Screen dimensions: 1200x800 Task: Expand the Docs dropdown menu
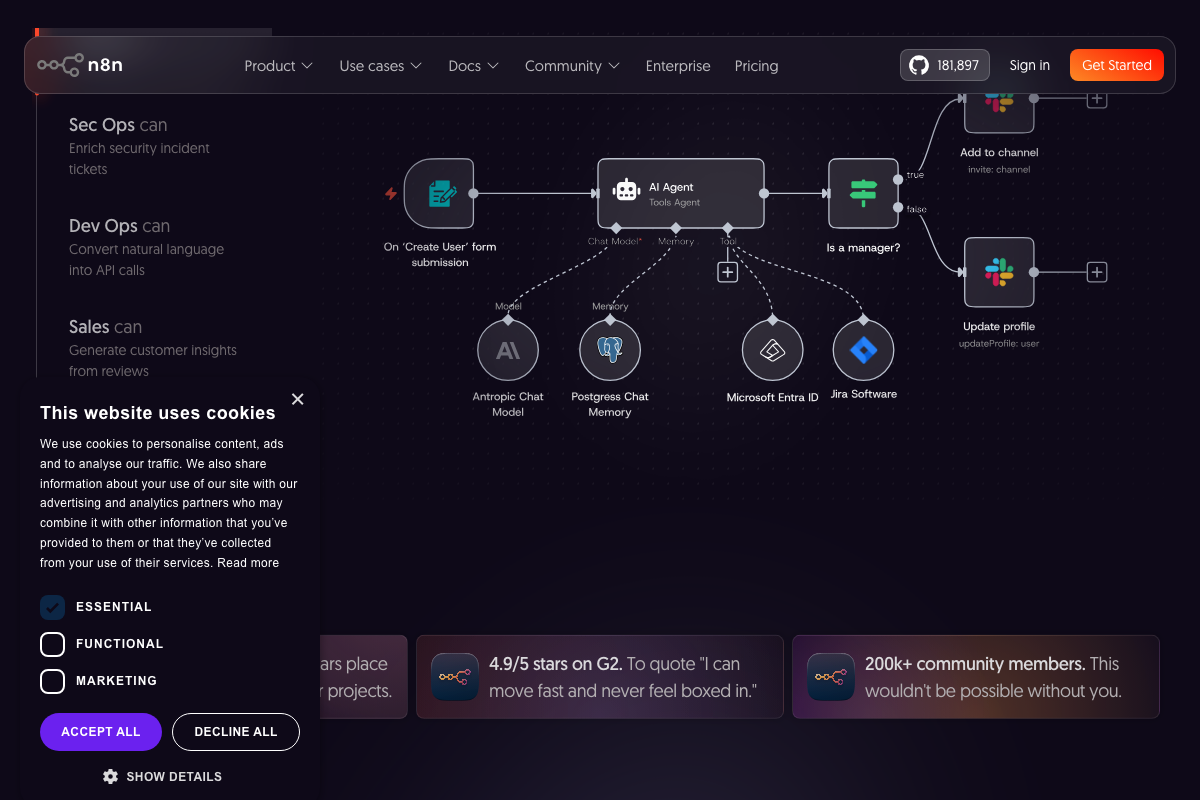pos(473,66)
